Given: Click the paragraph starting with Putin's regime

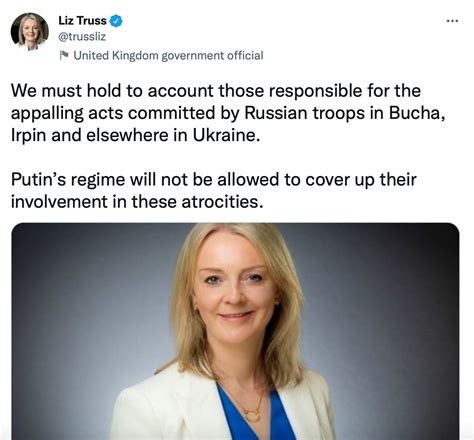Looking at the screenshot, I should [214, 190].
